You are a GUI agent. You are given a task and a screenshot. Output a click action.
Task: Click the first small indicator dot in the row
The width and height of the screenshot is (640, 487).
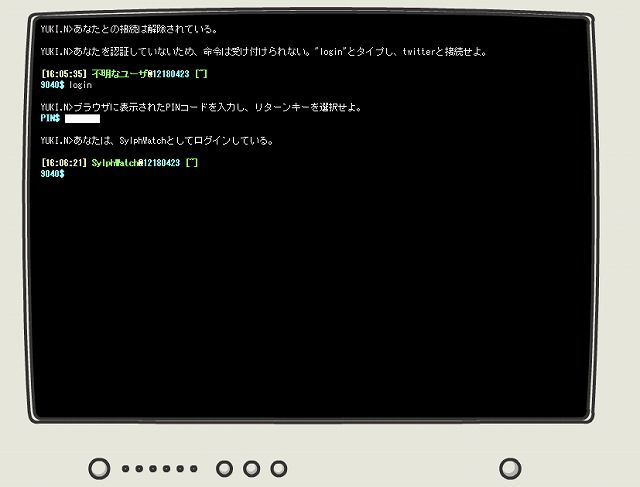pyautogui.click(x=126, y=469)
